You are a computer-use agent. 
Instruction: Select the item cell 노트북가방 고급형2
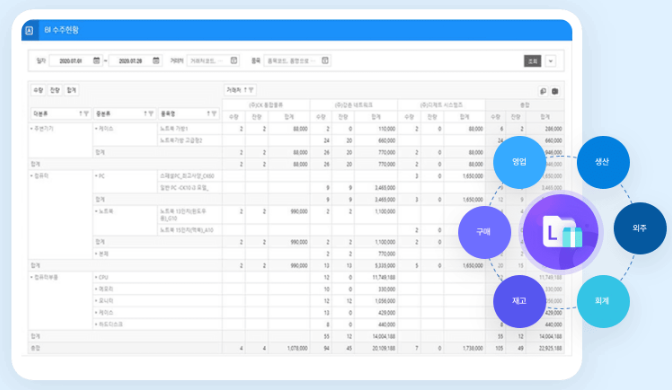(190, 141)
